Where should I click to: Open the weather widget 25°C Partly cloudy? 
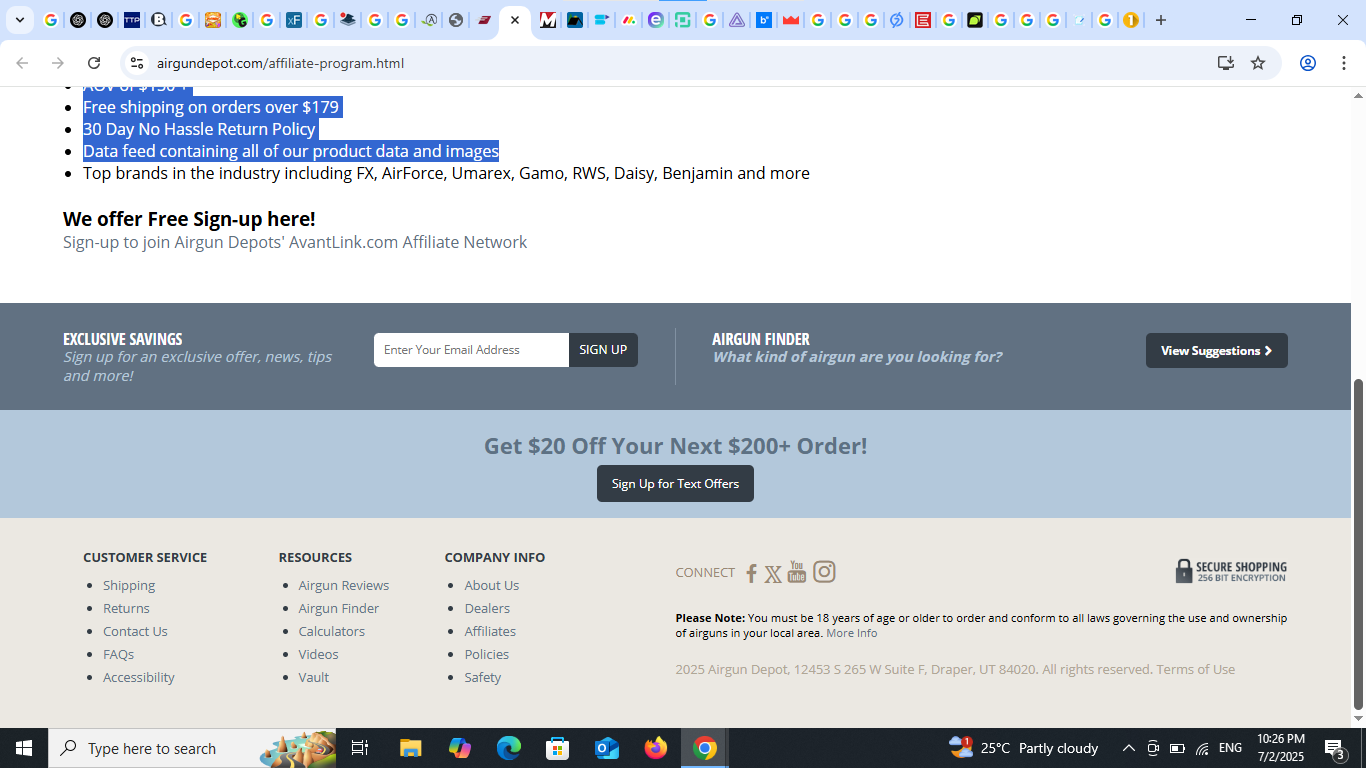[x=1024, y=748]
